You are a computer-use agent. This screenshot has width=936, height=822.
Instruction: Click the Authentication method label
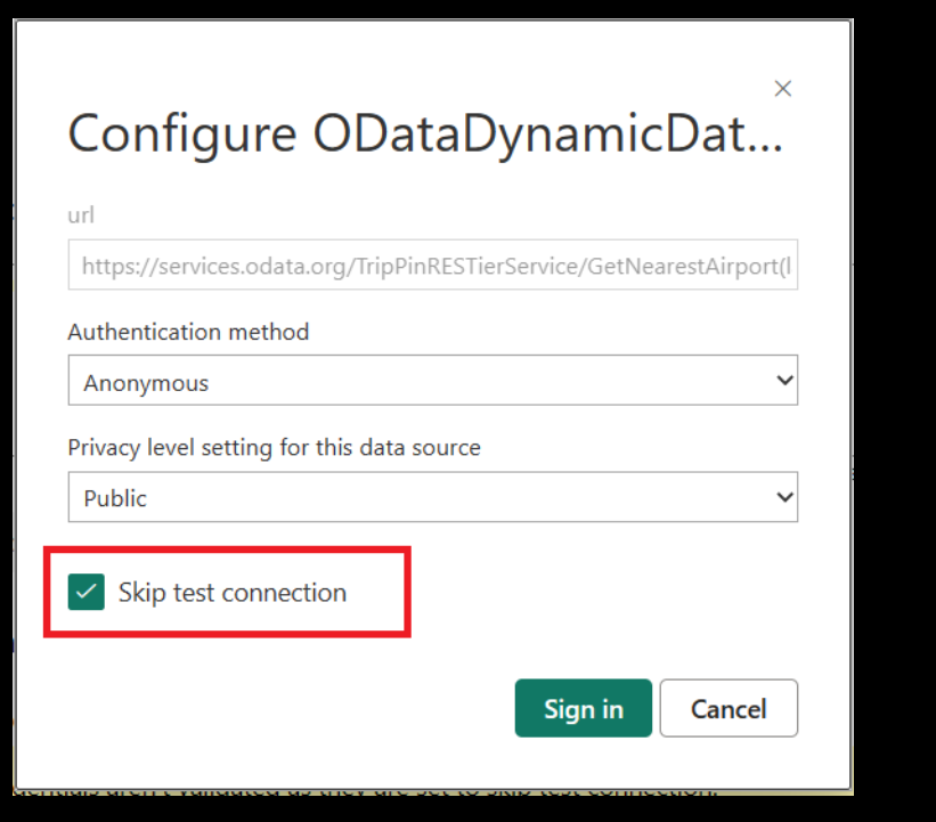[188, 331]
